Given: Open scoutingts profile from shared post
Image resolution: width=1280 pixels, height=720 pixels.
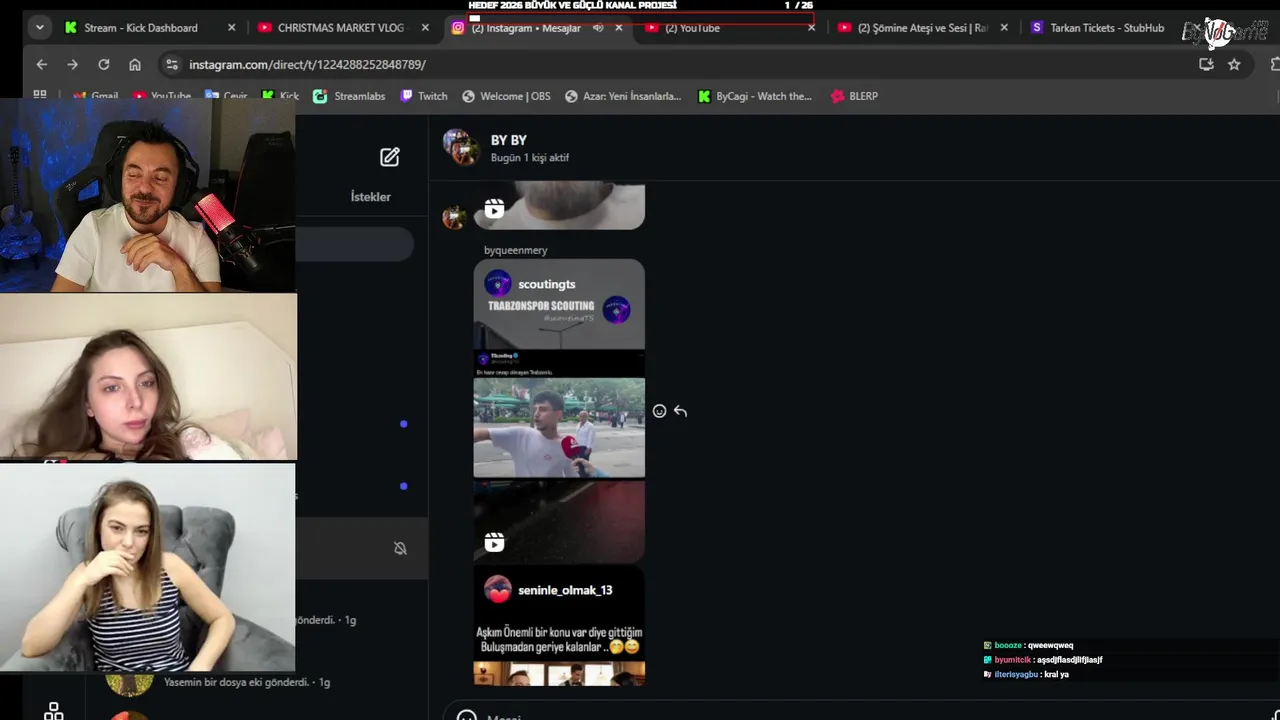Looking at the screenshot, I should (547, 284).
